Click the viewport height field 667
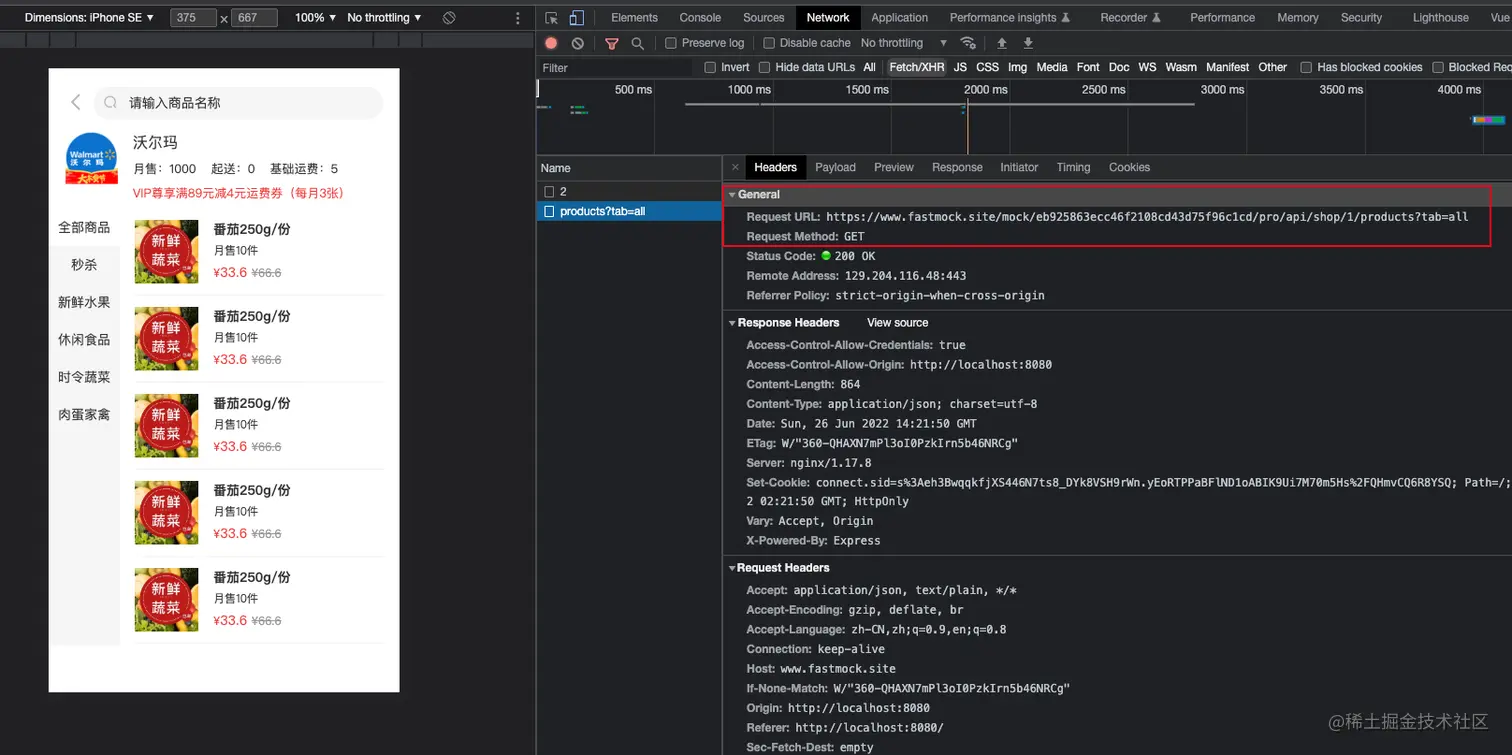1512x755 pixels. click(x=254, y=18)
